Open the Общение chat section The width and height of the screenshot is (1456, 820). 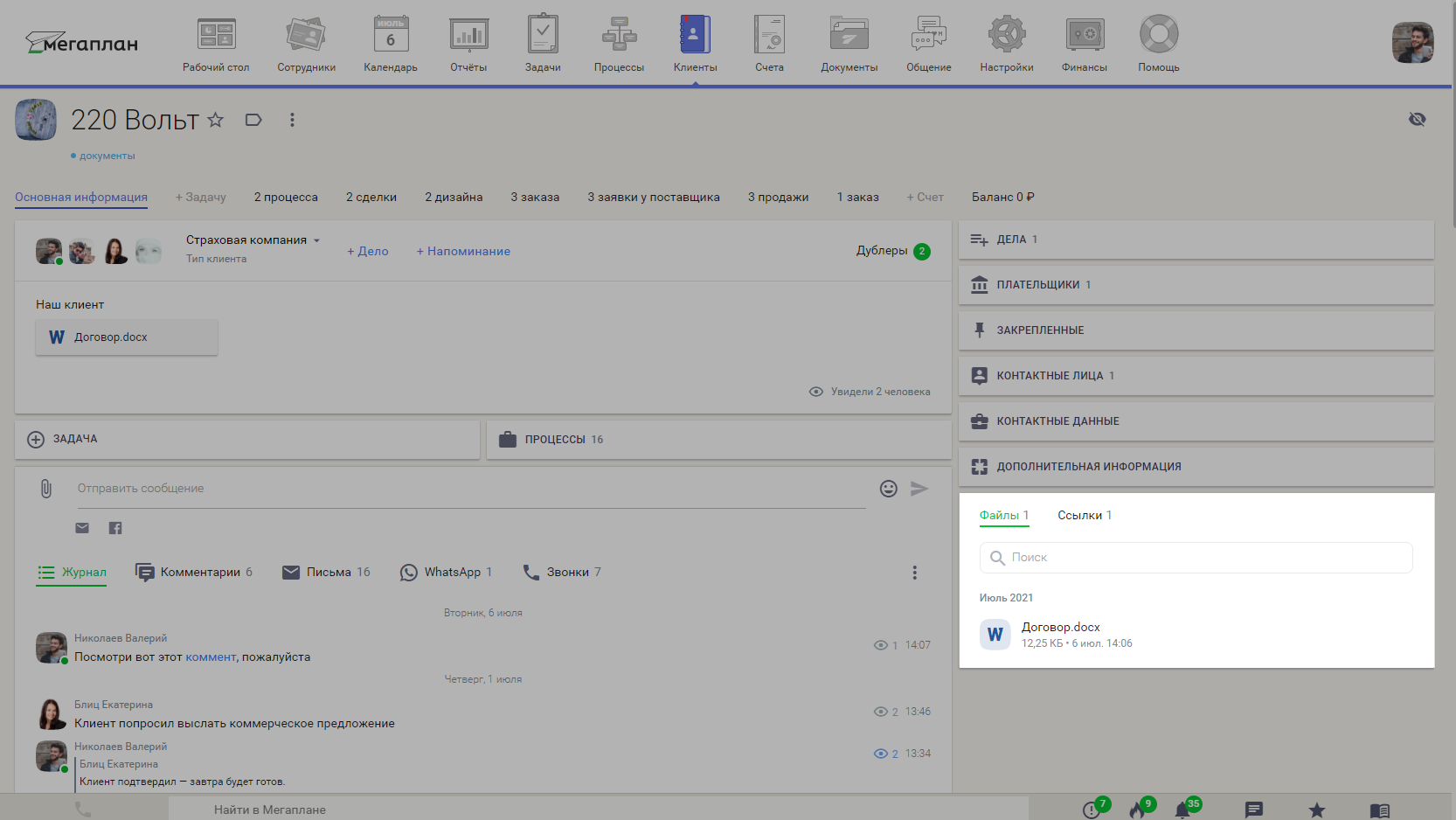click(x=928, y=44)
